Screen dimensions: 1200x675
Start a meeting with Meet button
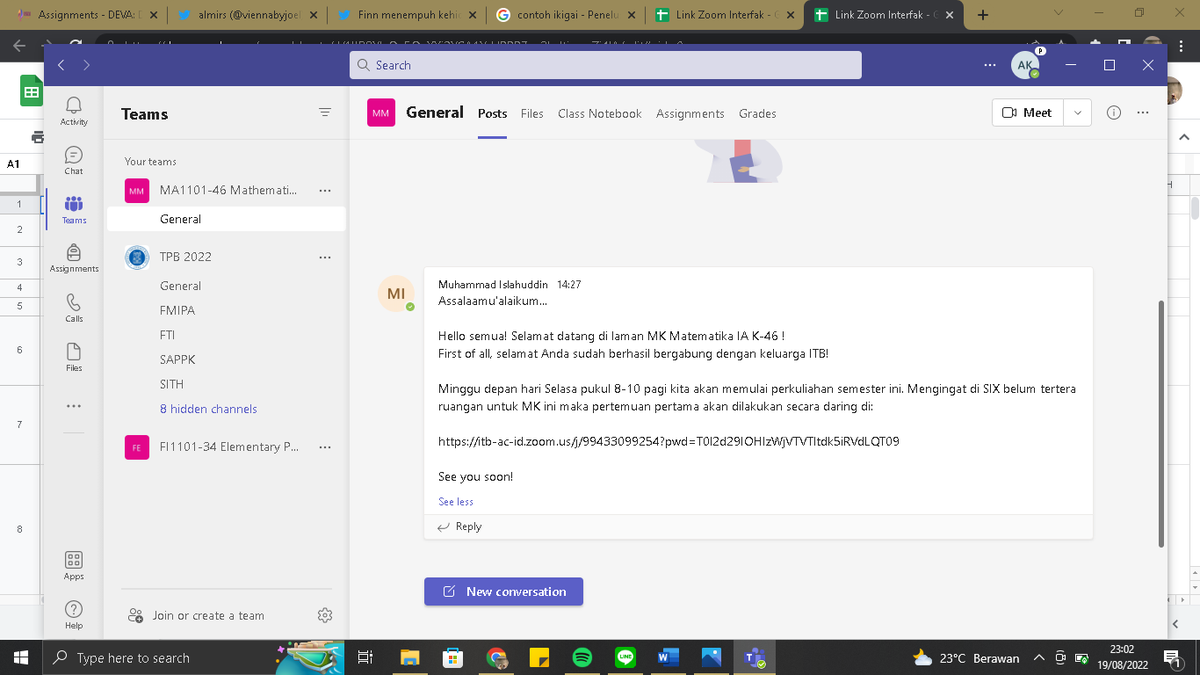click(x=1028, y=113)
